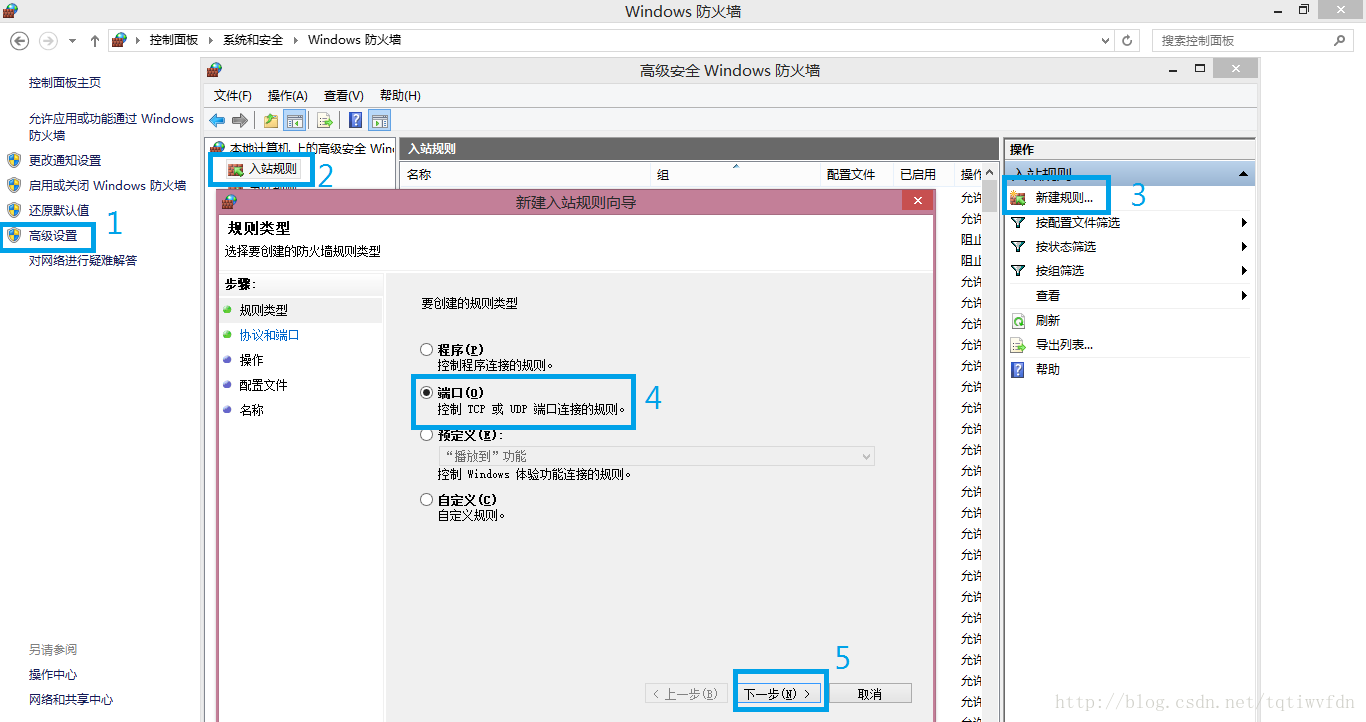Open the 帮助(H) menu
Image resolution: width=1366 pixels, height=722 pixels.
(x=400, y=96)
